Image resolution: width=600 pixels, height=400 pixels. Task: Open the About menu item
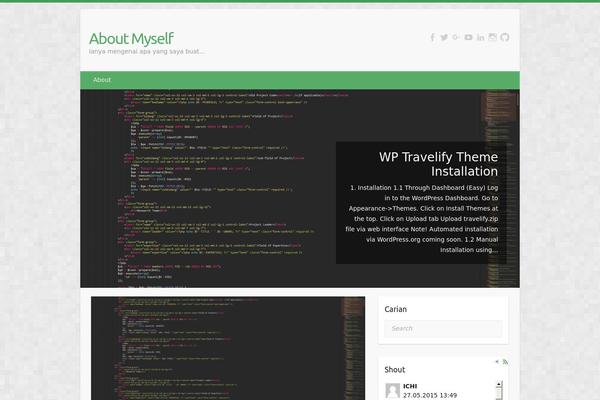102,80
